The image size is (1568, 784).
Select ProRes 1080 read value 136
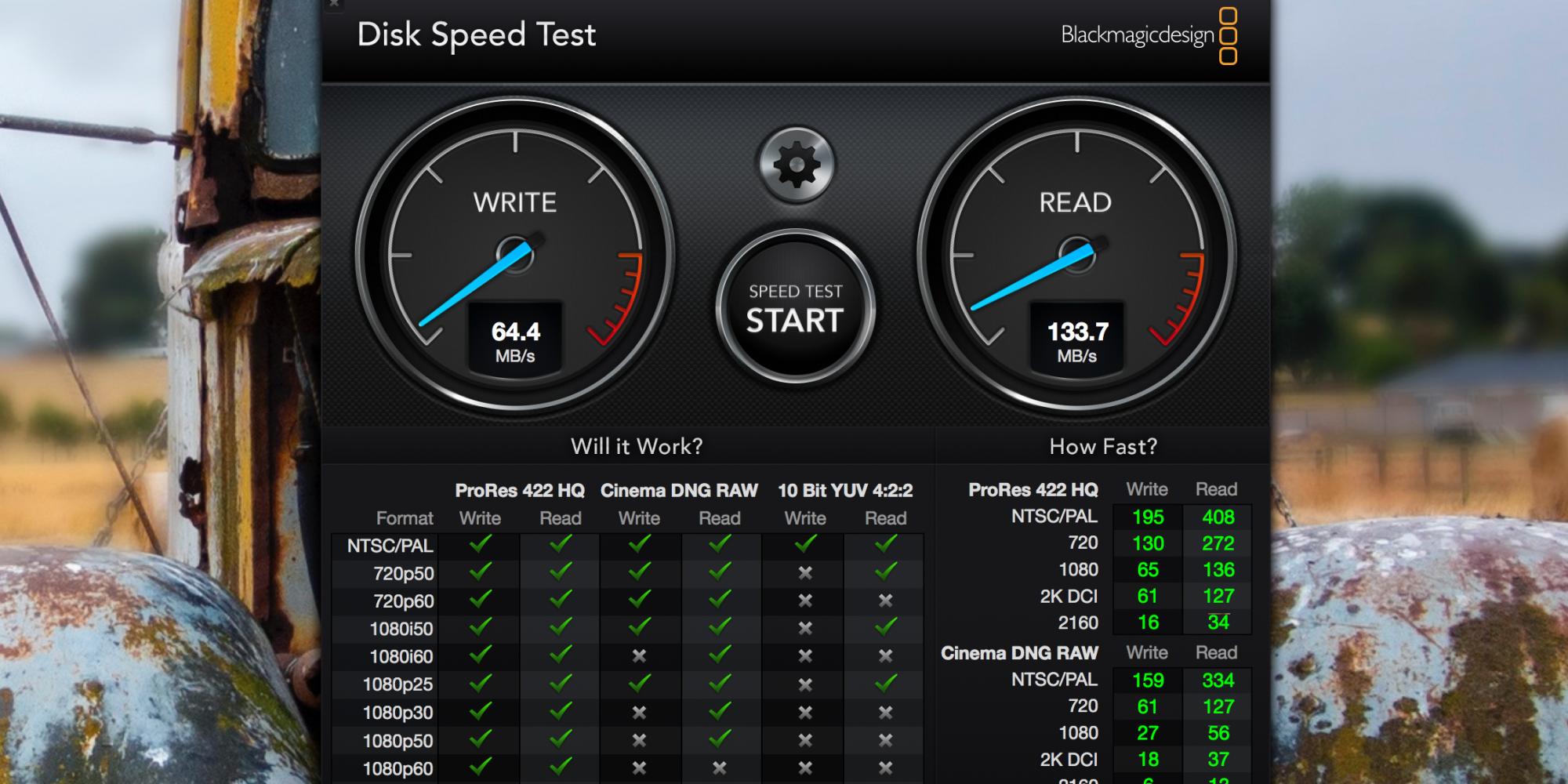[x=1218, y=570]
